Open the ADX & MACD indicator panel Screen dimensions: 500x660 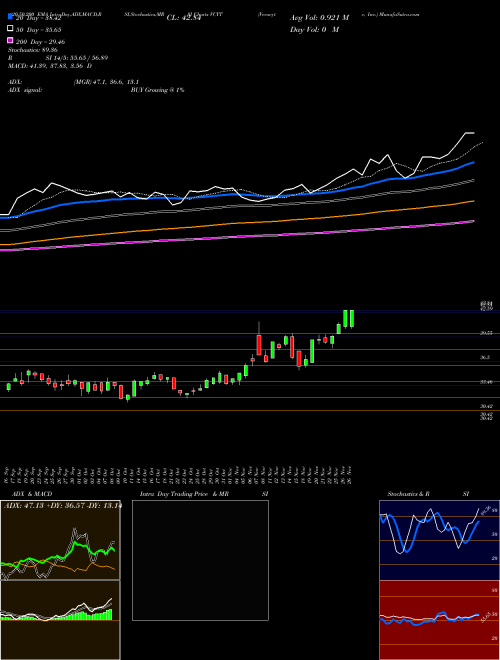click(60, 580)
